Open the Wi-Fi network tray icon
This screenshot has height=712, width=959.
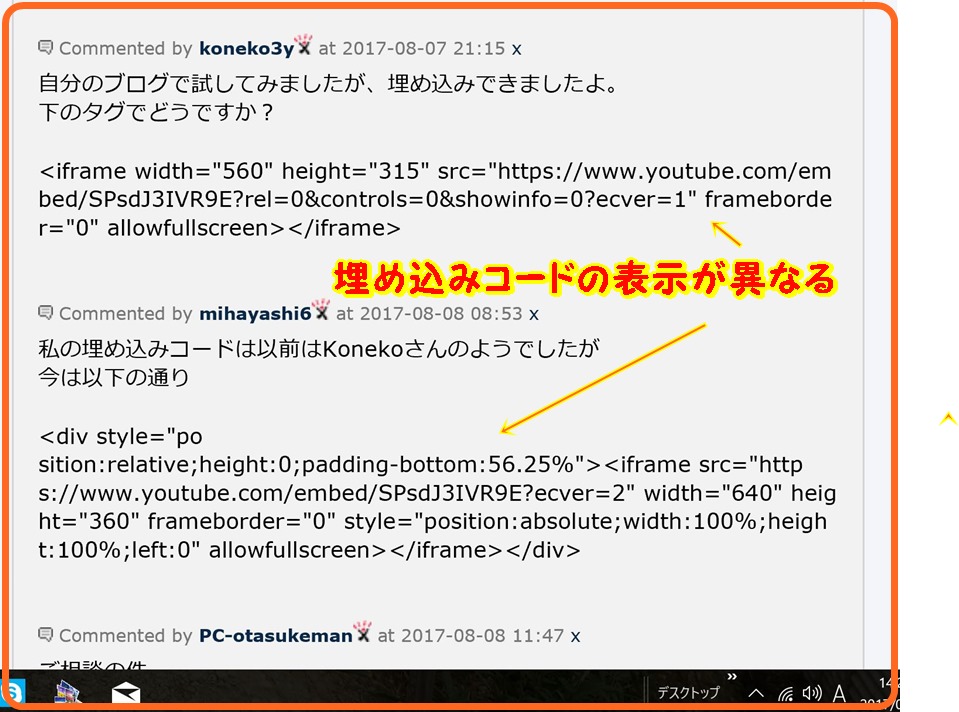point(785,694)
